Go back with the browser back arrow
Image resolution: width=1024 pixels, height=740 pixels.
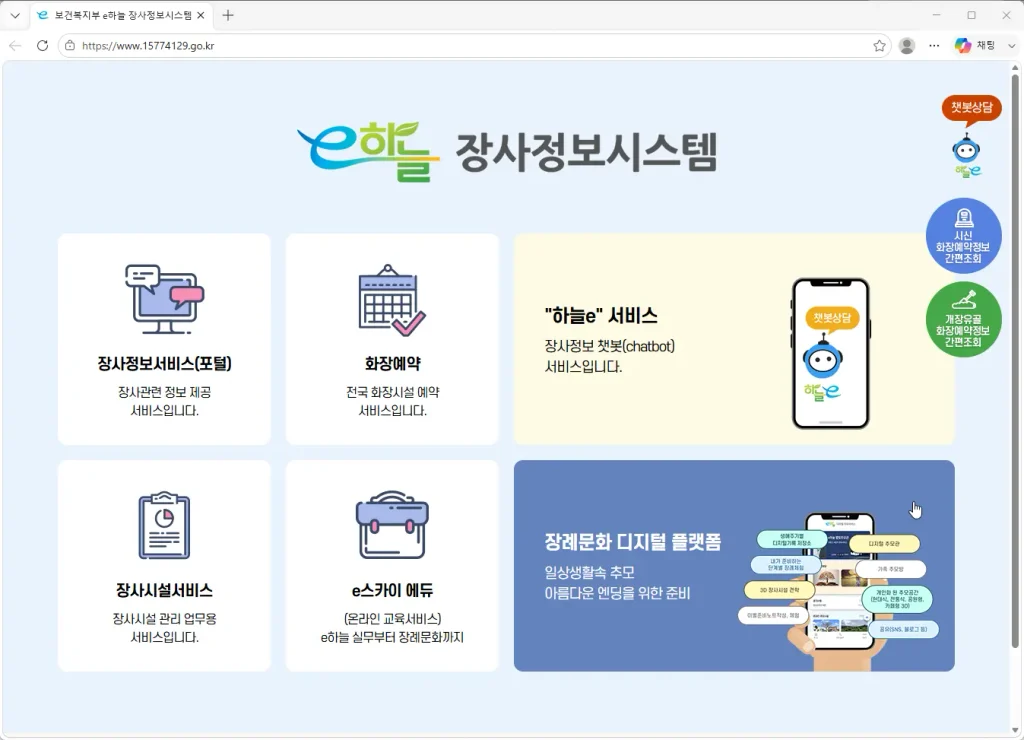15,46
